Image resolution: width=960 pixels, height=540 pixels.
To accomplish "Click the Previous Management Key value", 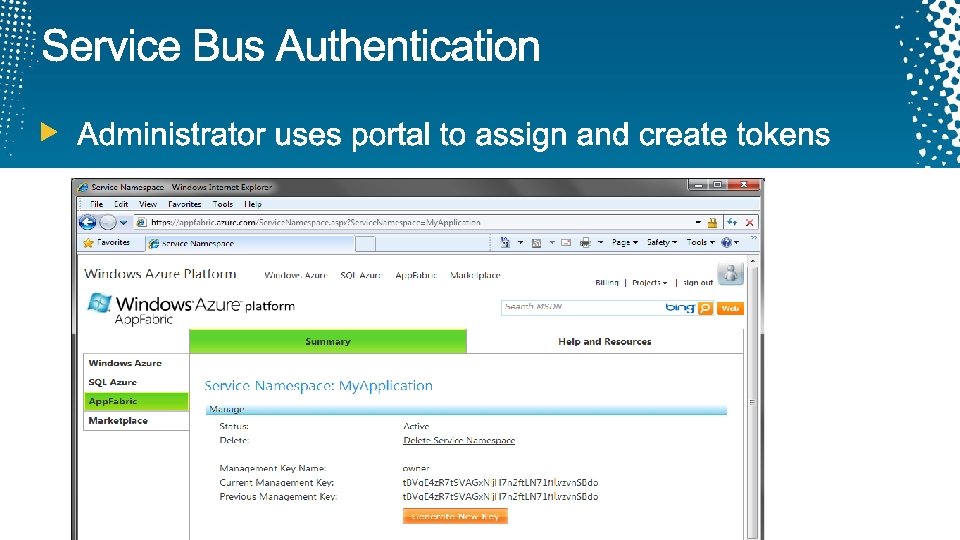I will point(500,497).
